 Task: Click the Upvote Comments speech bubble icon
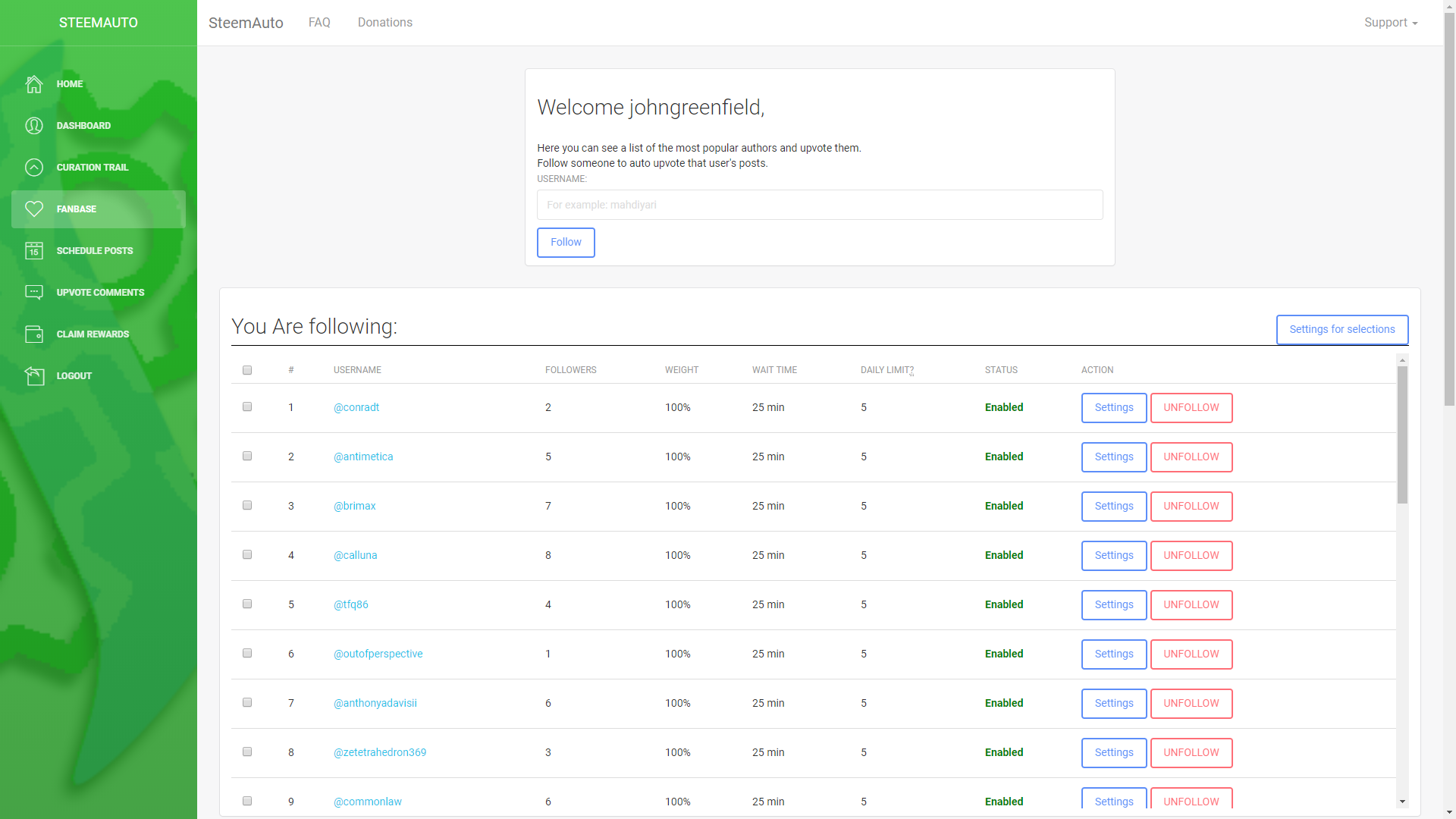34,293
